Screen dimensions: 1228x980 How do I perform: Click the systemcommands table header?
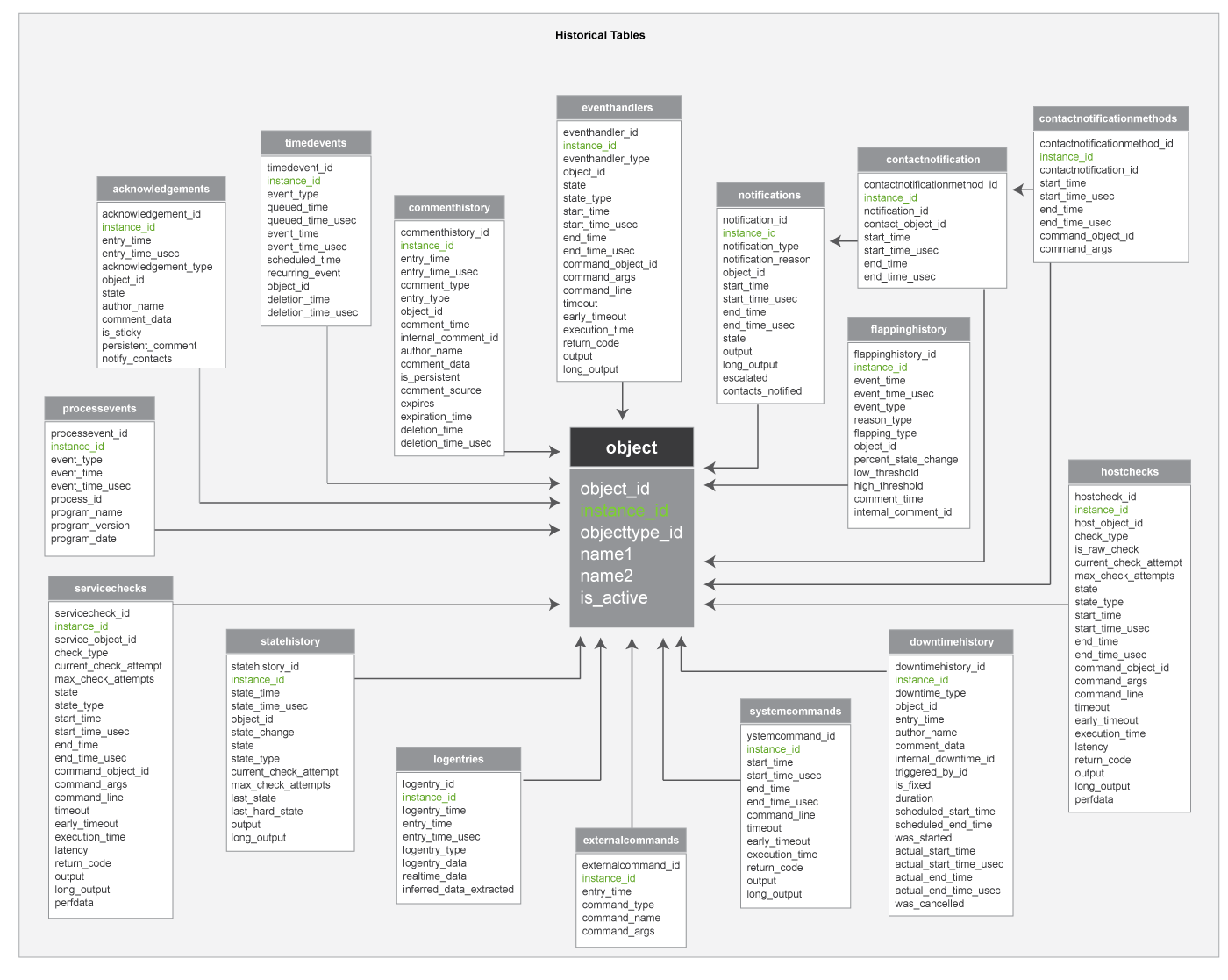tap(795, 711)
